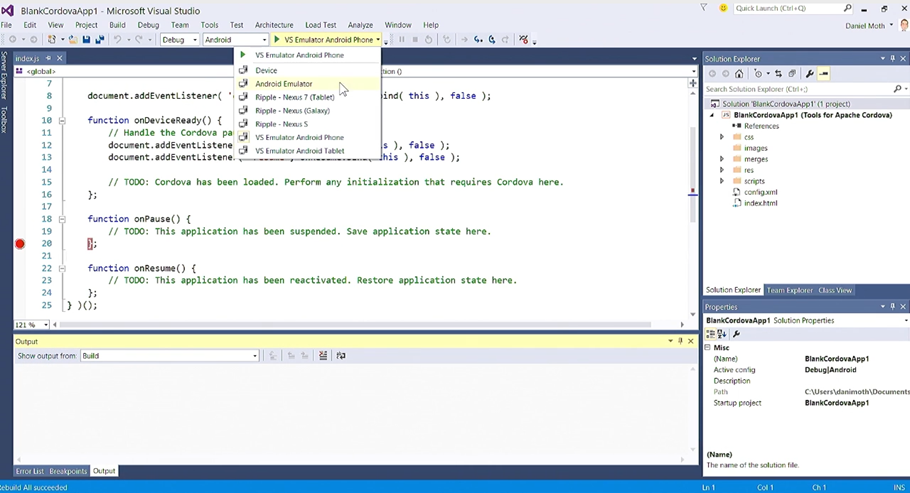
Task: Expand the css folder
Action: click(x=722, y=137)
